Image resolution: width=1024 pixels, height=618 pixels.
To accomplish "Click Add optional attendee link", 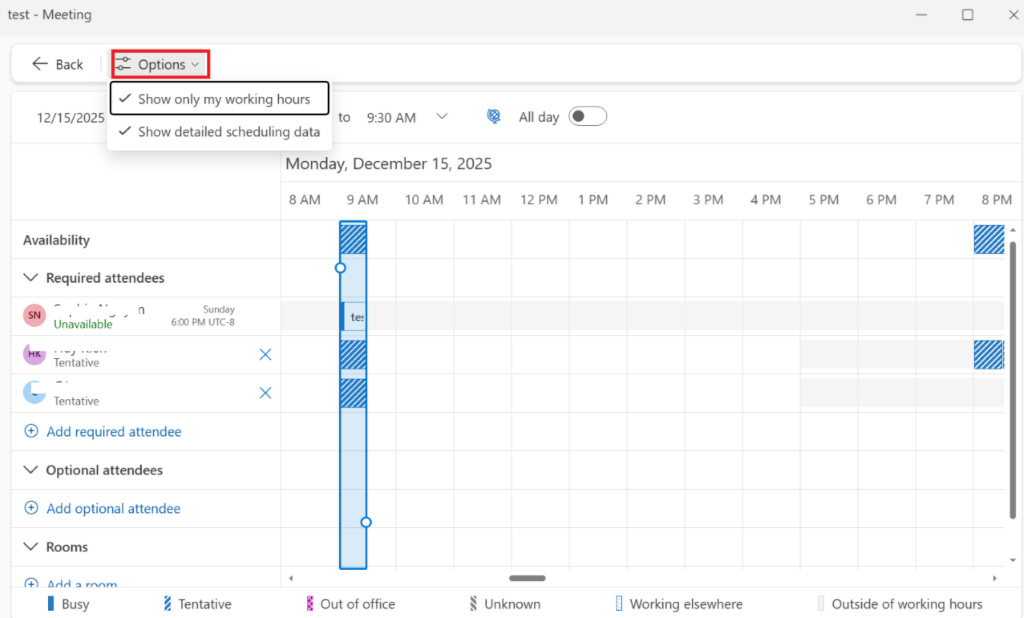I will [x=113, y=509].
